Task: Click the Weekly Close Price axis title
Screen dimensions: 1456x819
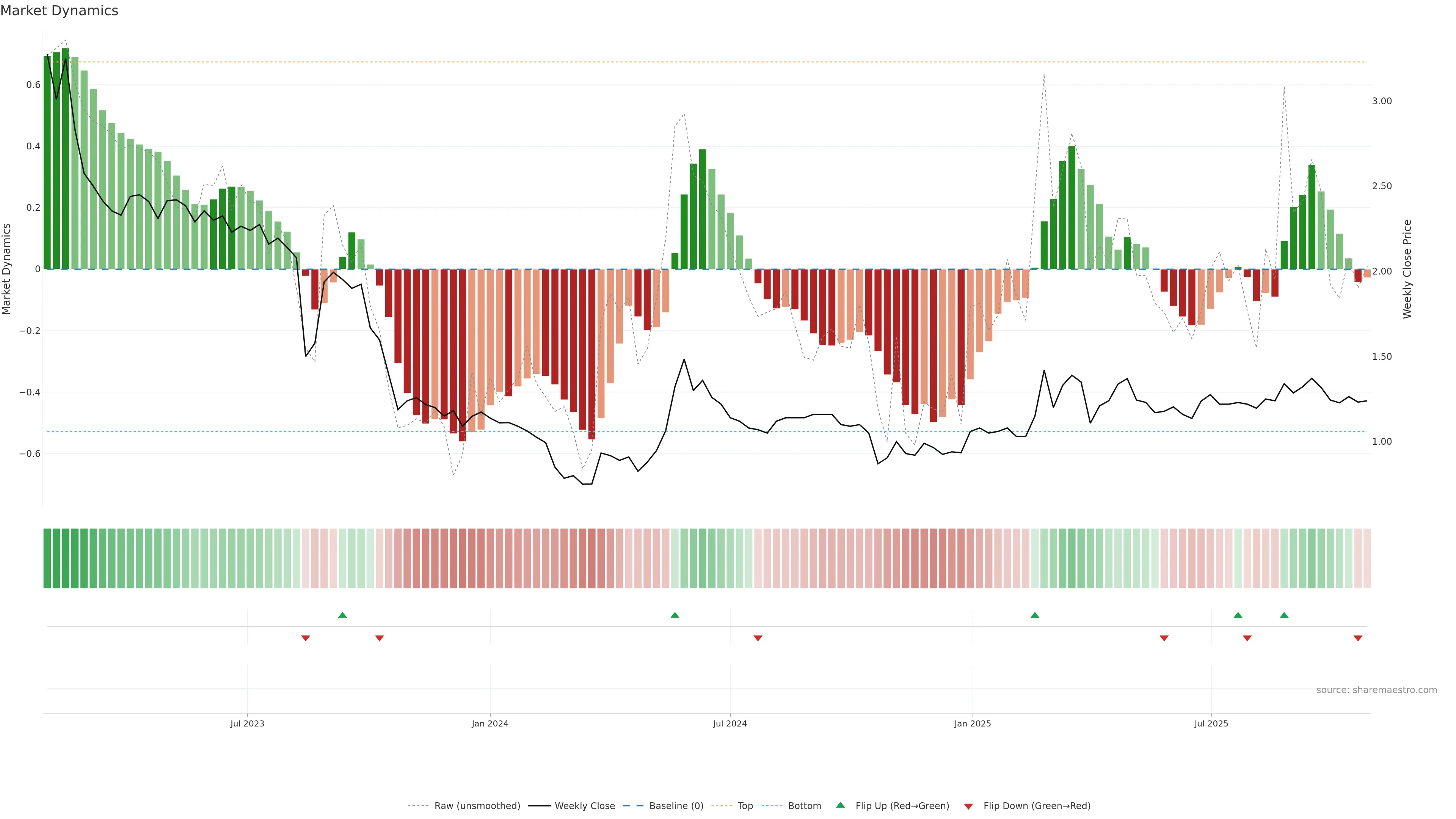Action: click(1407, 269)
